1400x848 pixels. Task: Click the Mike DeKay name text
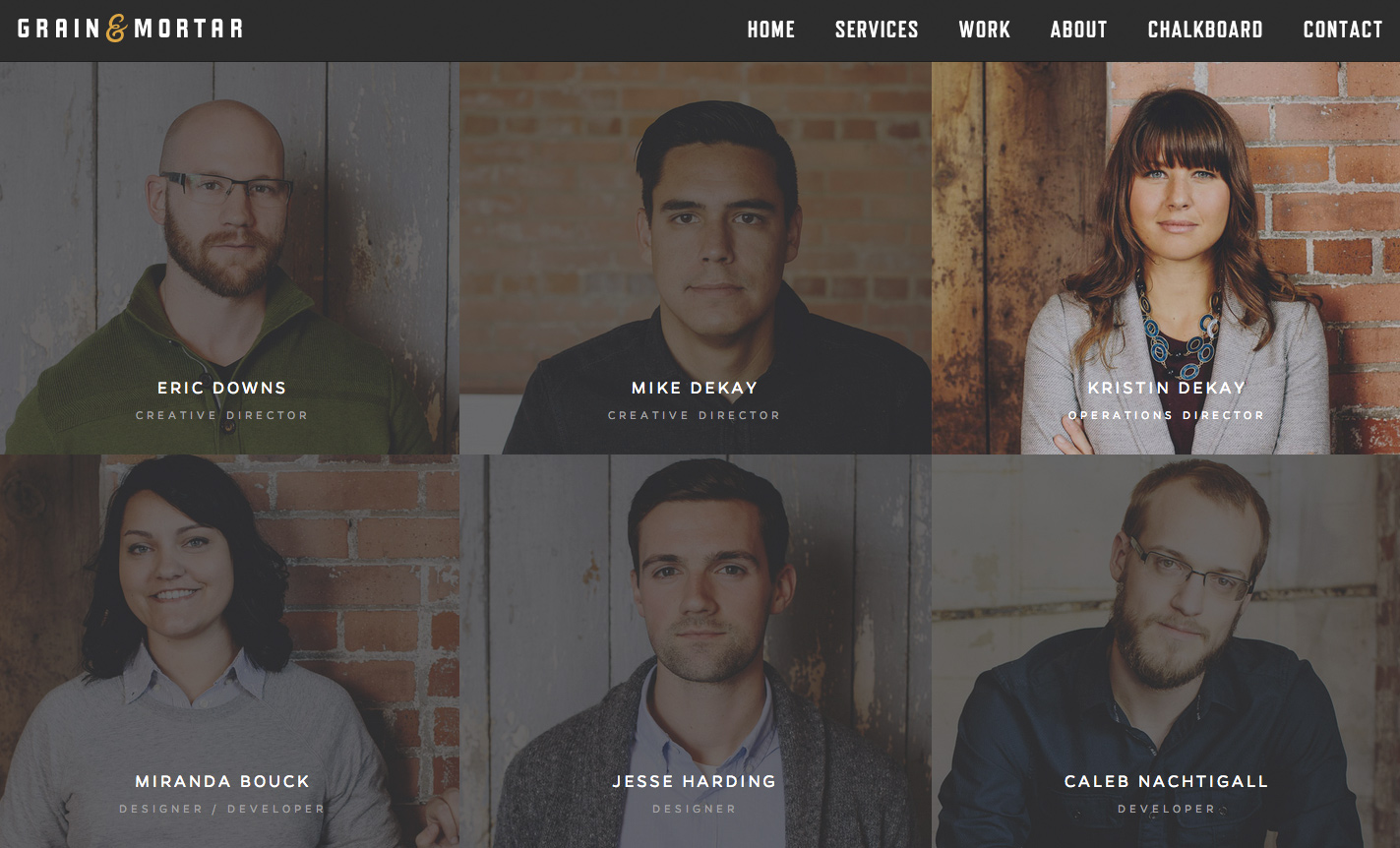point(695,388)
